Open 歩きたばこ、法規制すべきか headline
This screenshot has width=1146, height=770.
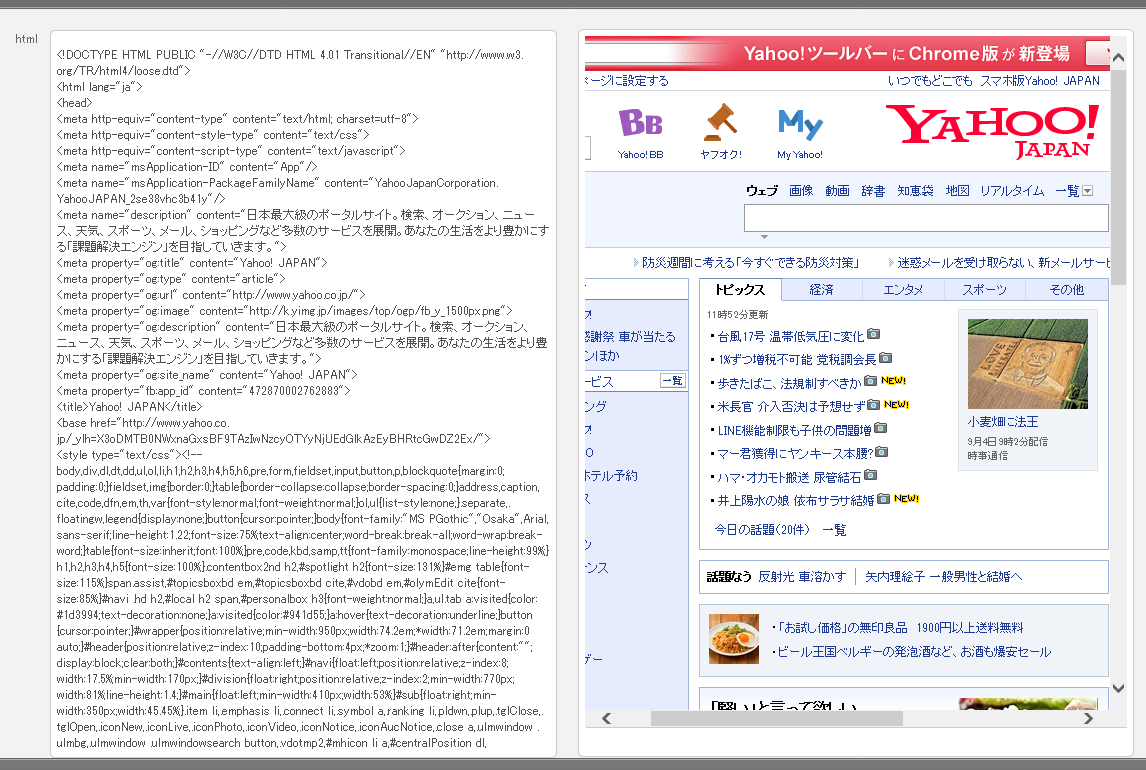[x=789, y=383]
